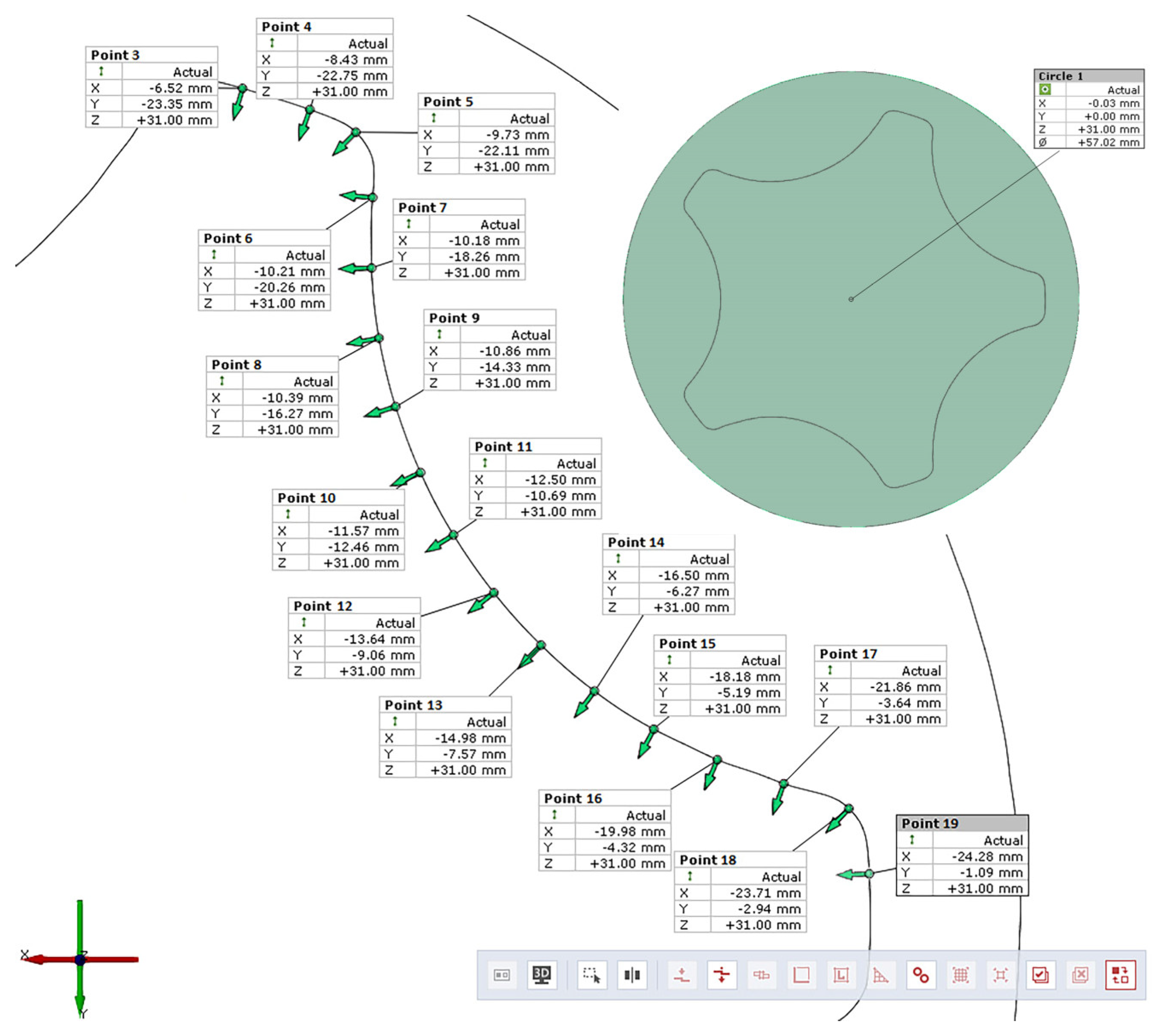The height and width of the screenshot is (1036, 1158).
Task: Click the grid measurement icon
Action: tap(961, 975)
